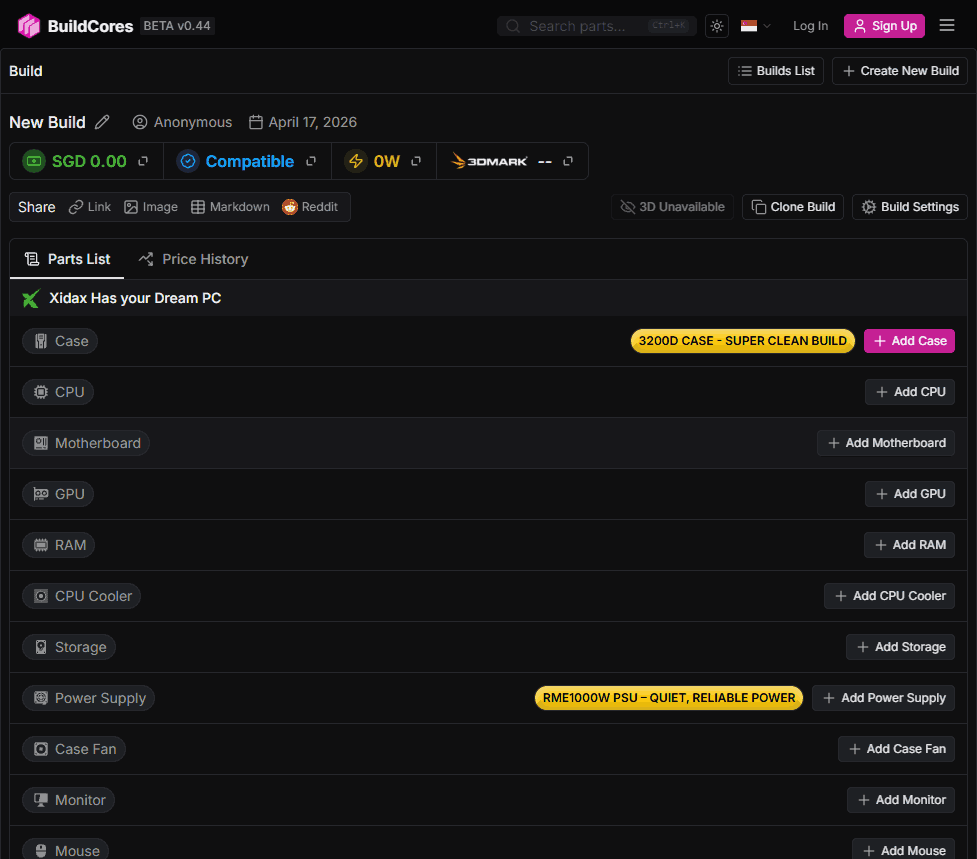Copy the build as Markdown

pyautogui.click(x=230, y=207)
